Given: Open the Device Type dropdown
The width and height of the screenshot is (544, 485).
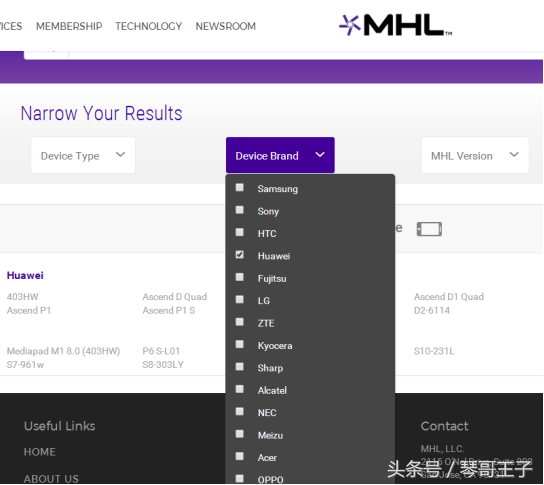Looking at the screenshot, I should coord(83,155).
